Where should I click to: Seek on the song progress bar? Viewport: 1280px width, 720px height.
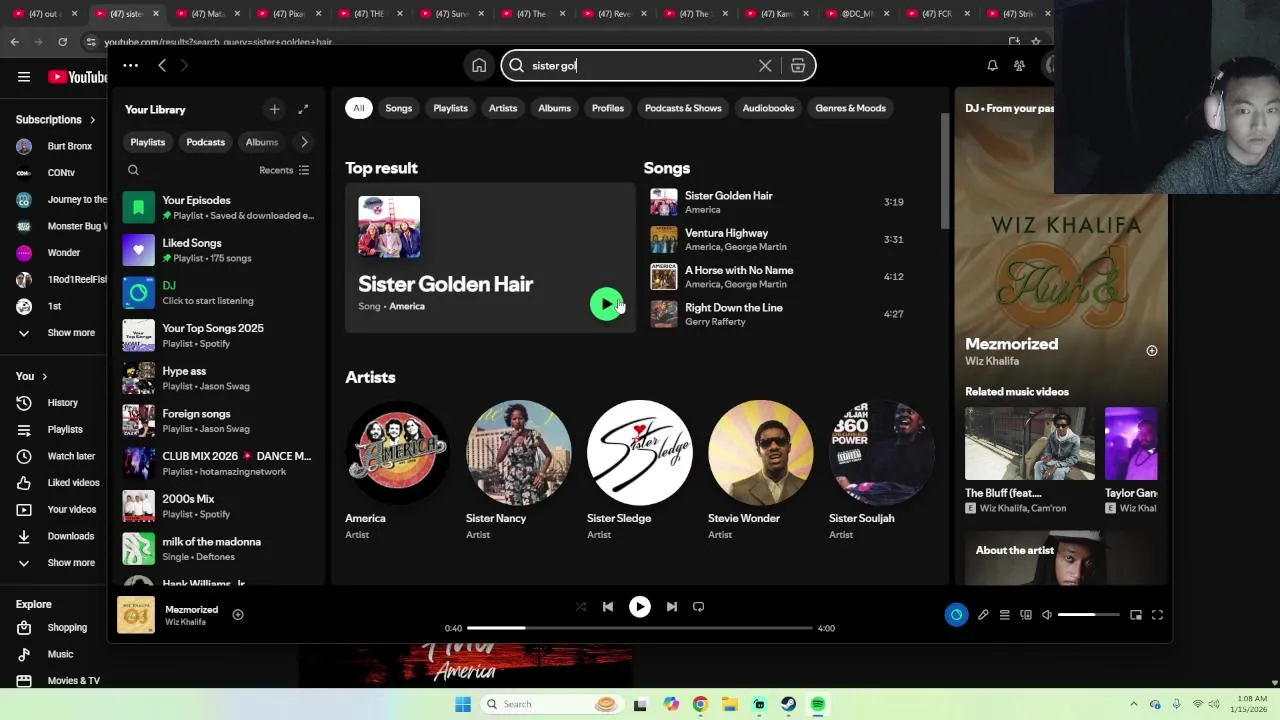pos(640,628)
